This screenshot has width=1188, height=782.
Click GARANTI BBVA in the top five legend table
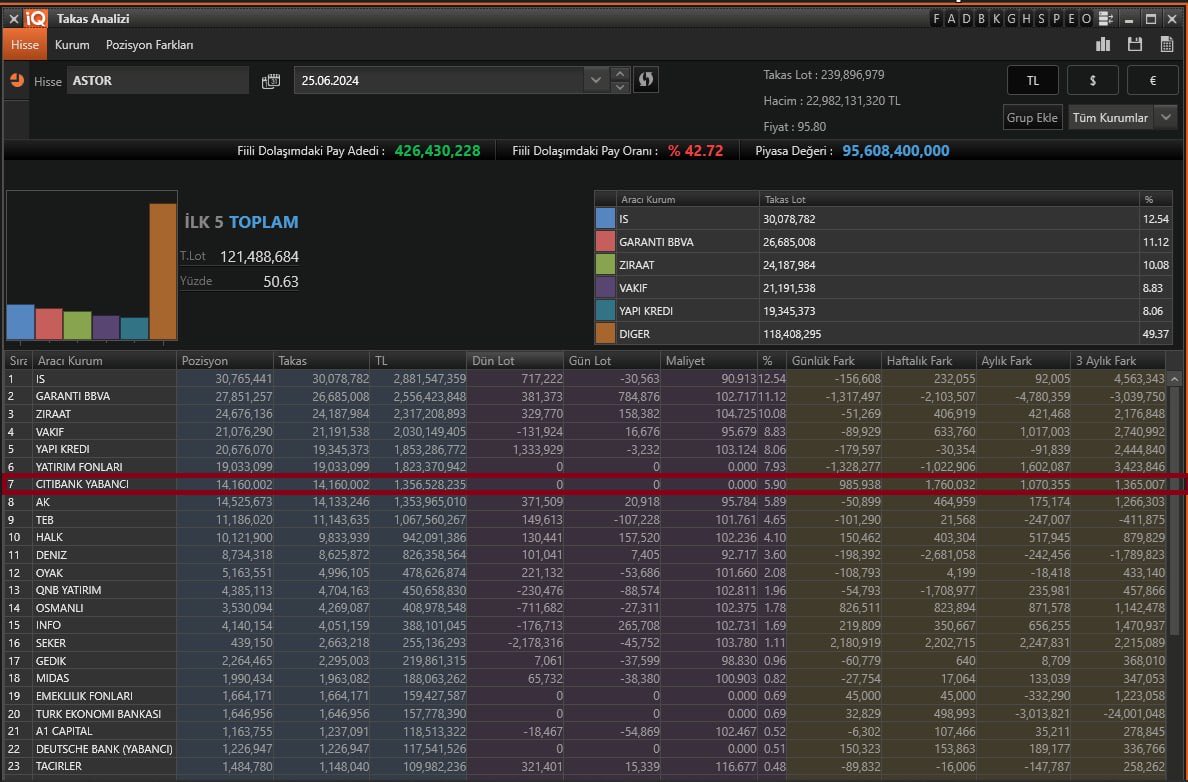pyautogui.click(x=656, y=242)
